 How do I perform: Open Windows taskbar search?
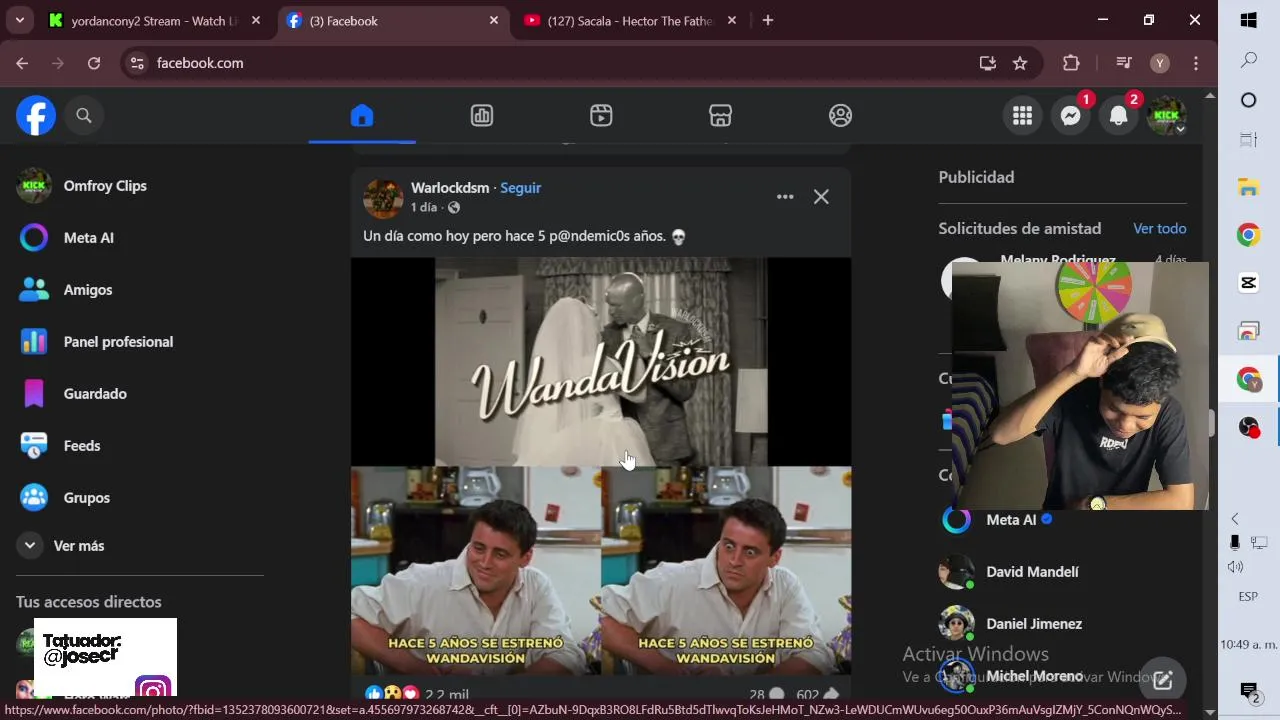coord(1249,61)
